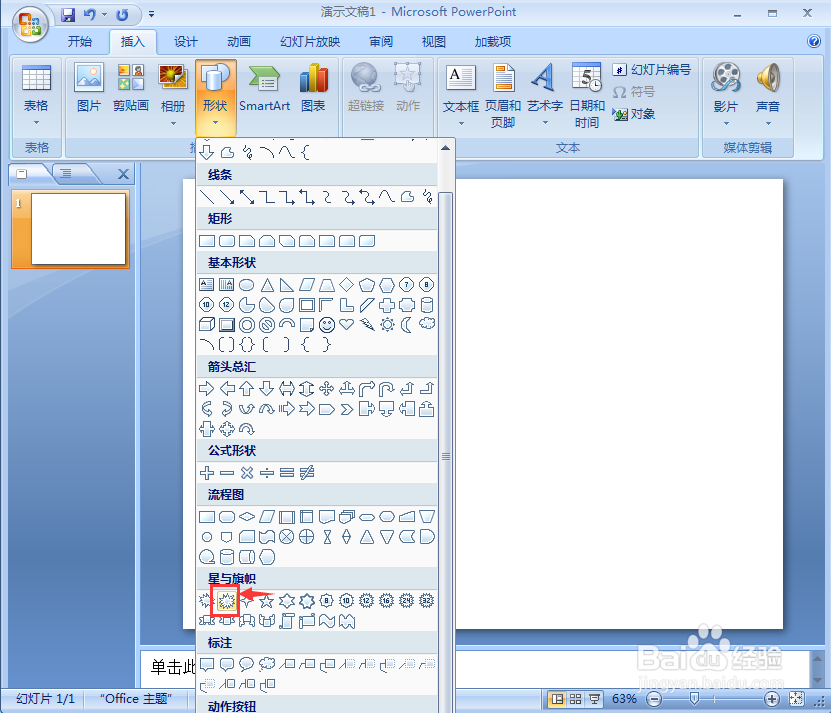Save the presentation from quick access toolbar
This screenshot has height=713, width=831.
(x=68, y=14)
